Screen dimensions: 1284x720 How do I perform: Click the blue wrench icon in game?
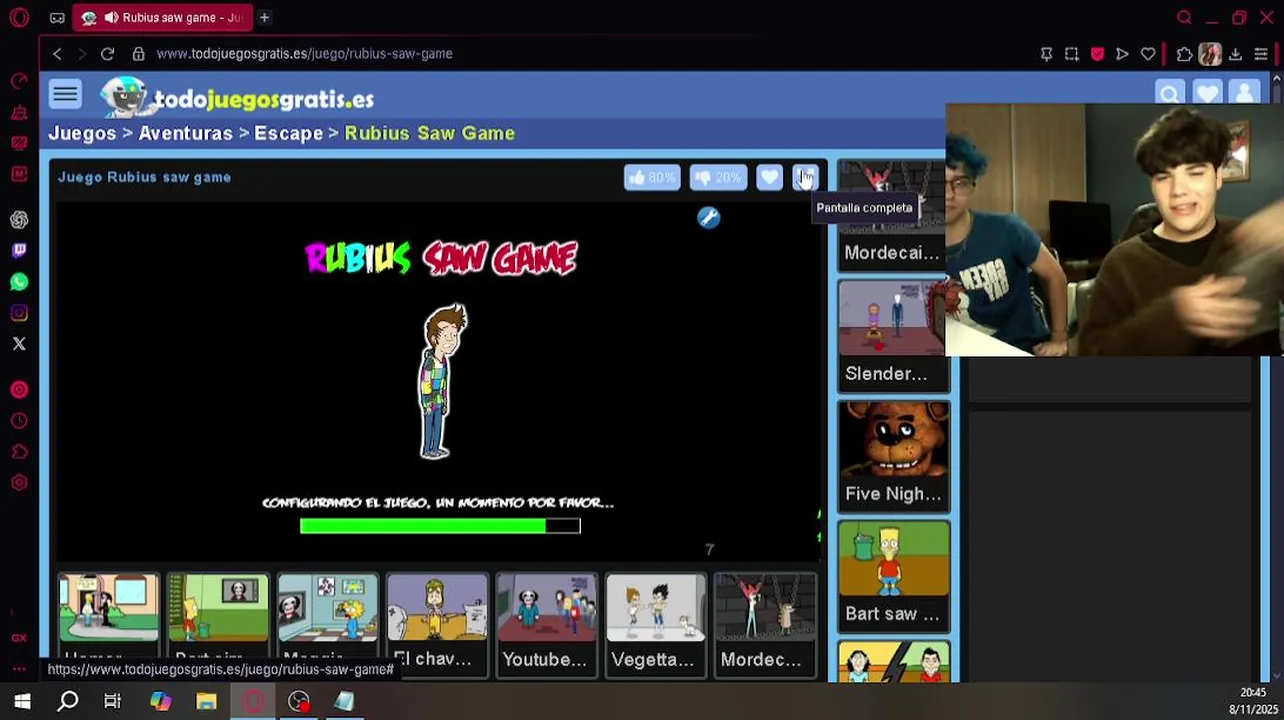coord(708,217)
